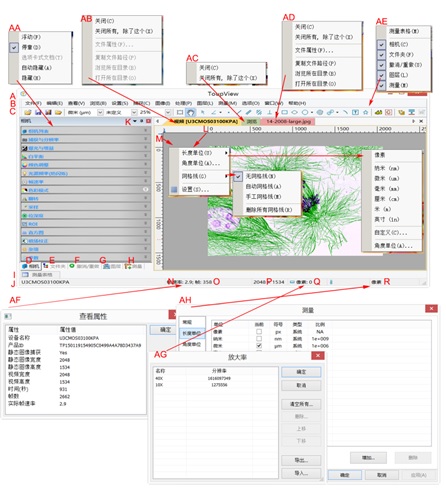Click the 500 mark on the horizontal ruler
Screen dimensions: 446x491
point(257,129)
